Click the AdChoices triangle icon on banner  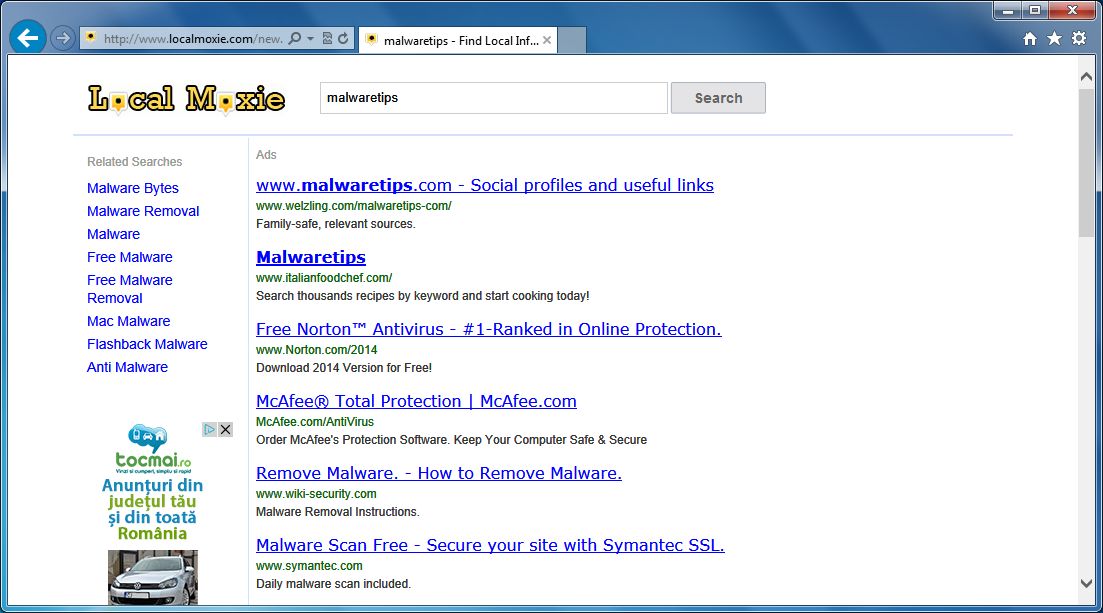(210, 429)
